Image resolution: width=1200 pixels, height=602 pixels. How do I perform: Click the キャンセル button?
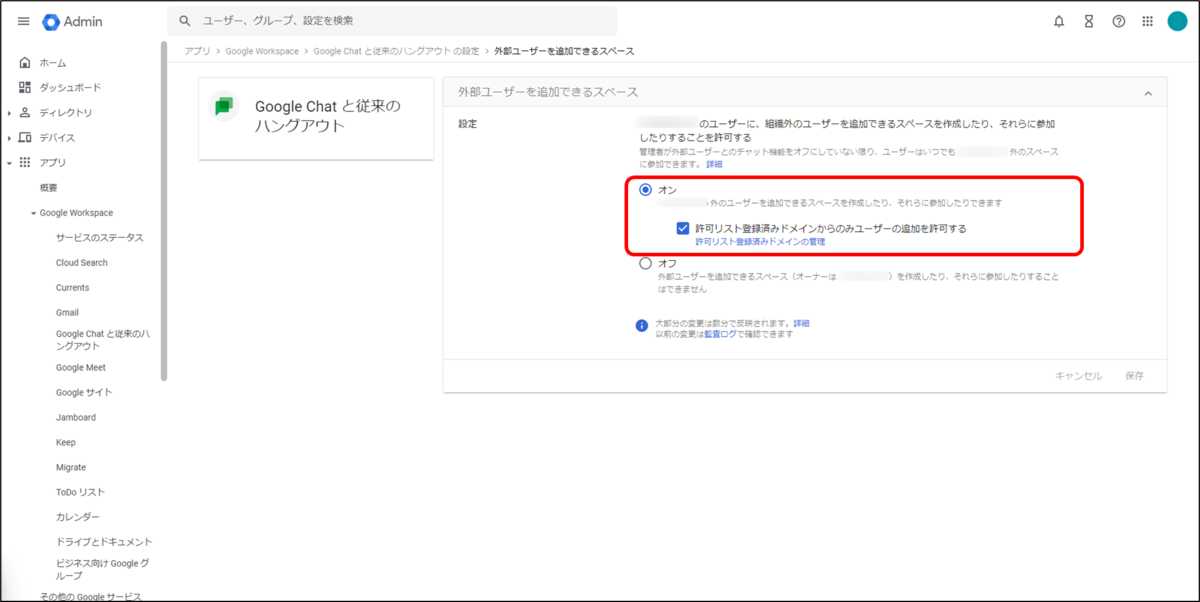1079,376
